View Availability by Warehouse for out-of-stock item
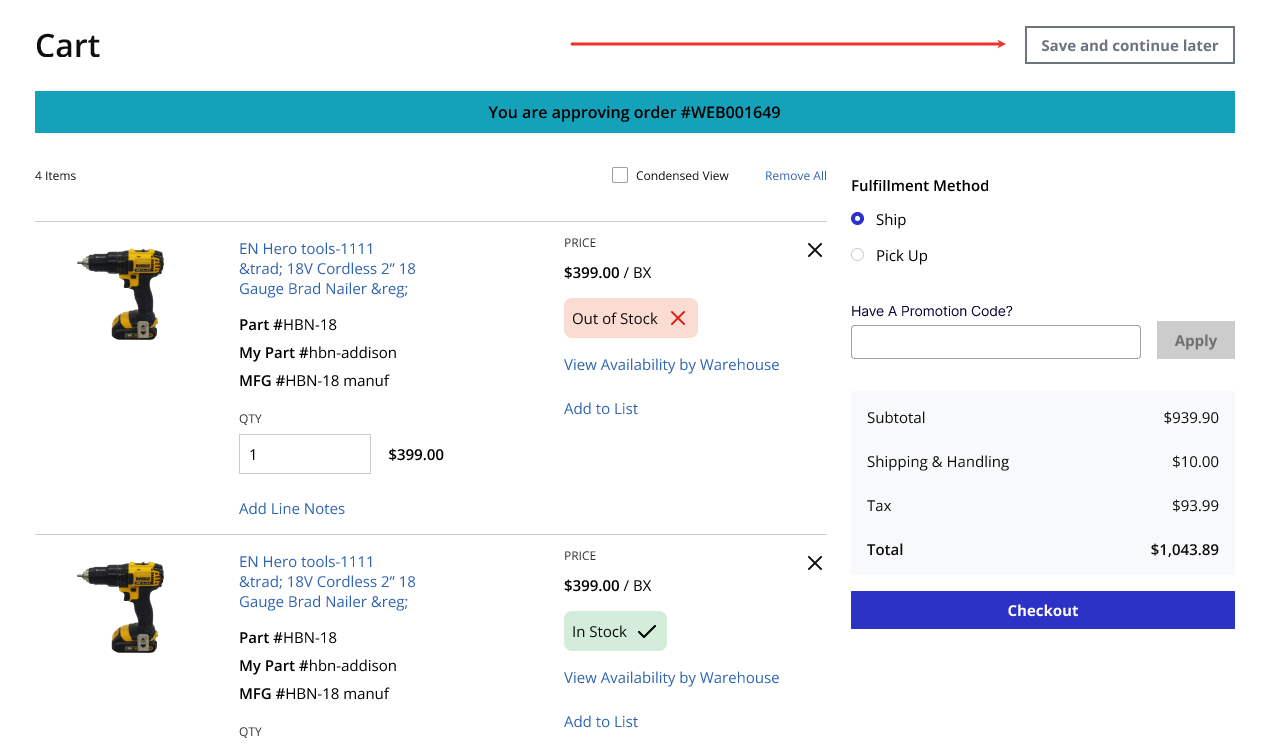 [x=671, y=365]
